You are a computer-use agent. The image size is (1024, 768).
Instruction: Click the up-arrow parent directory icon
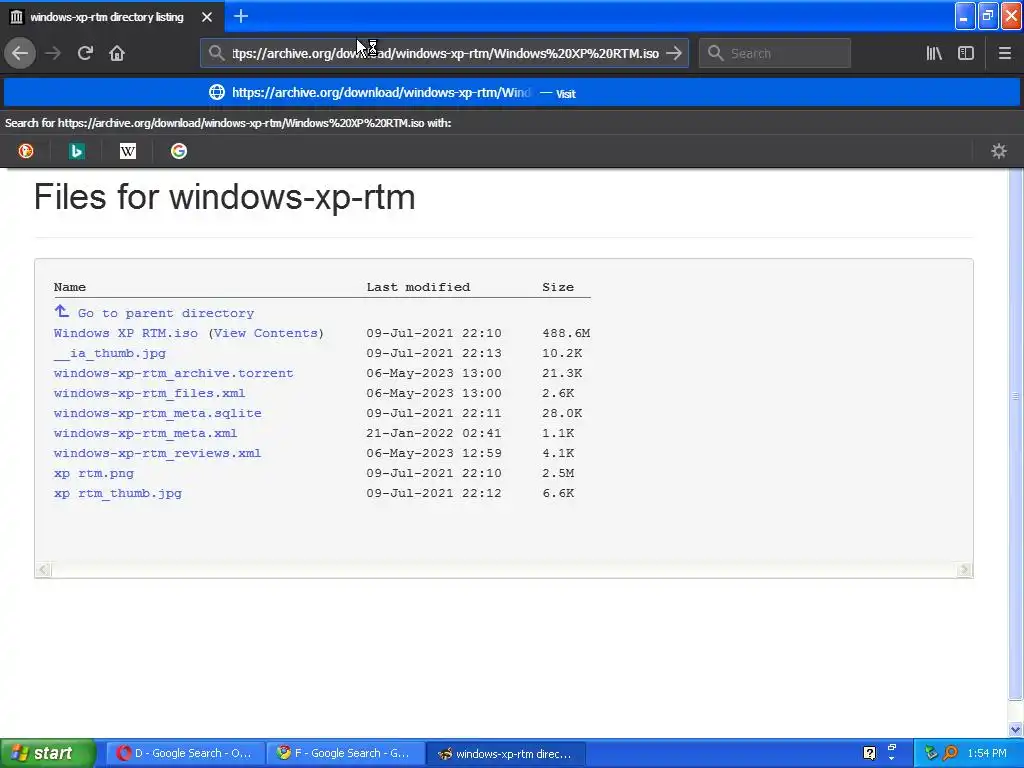point(61,311)
